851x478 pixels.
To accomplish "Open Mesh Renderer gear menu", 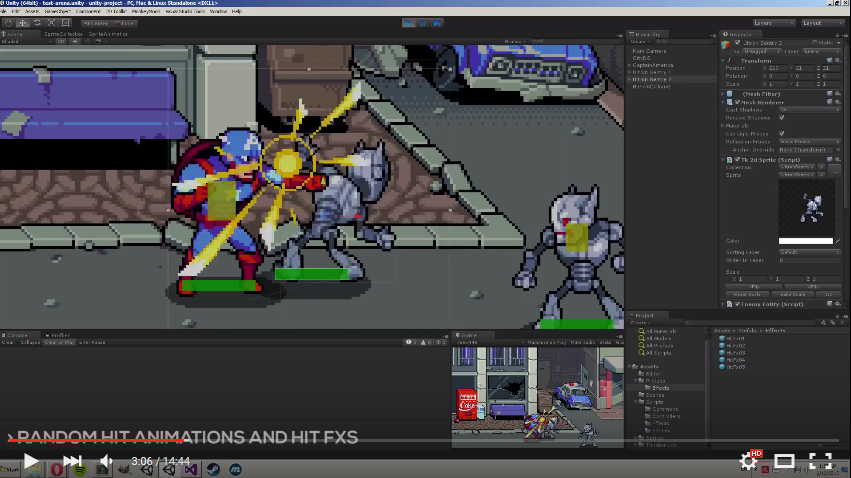I will coord(838,102).
